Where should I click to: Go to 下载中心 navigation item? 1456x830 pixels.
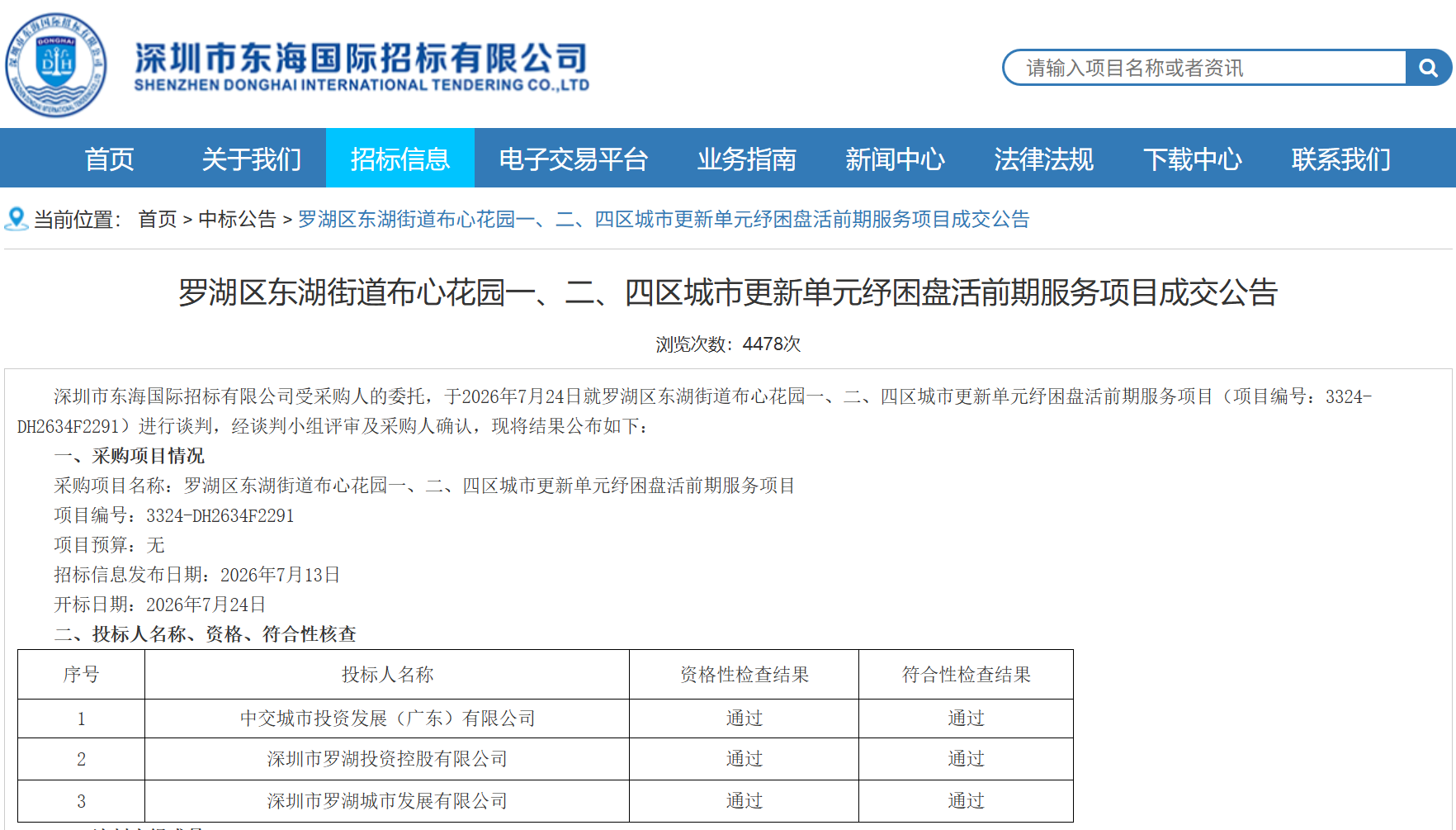(x=1193, y=159)
